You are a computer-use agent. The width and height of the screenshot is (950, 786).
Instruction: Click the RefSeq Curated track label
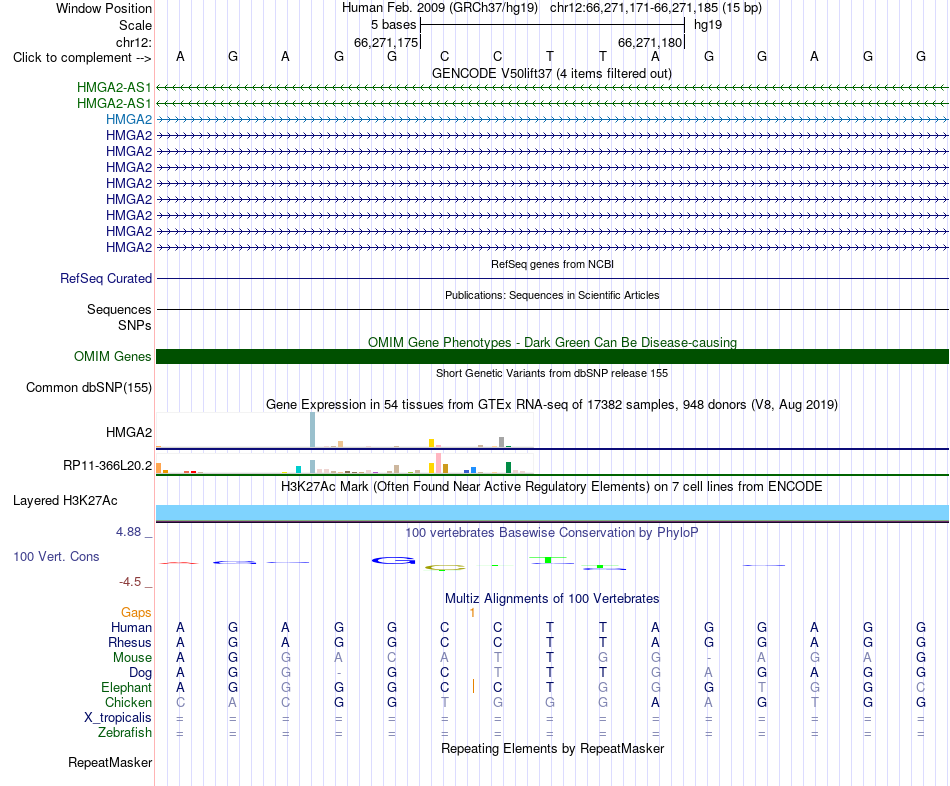coord(105,279)
